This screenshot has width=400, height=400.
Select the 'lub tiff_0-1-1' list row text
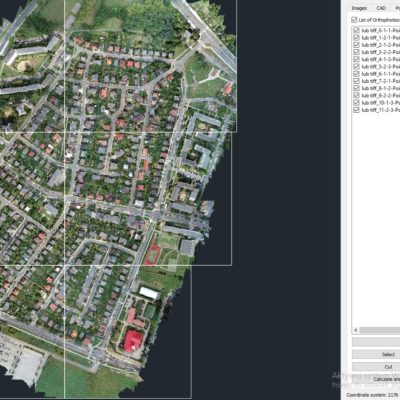(381, 30)
